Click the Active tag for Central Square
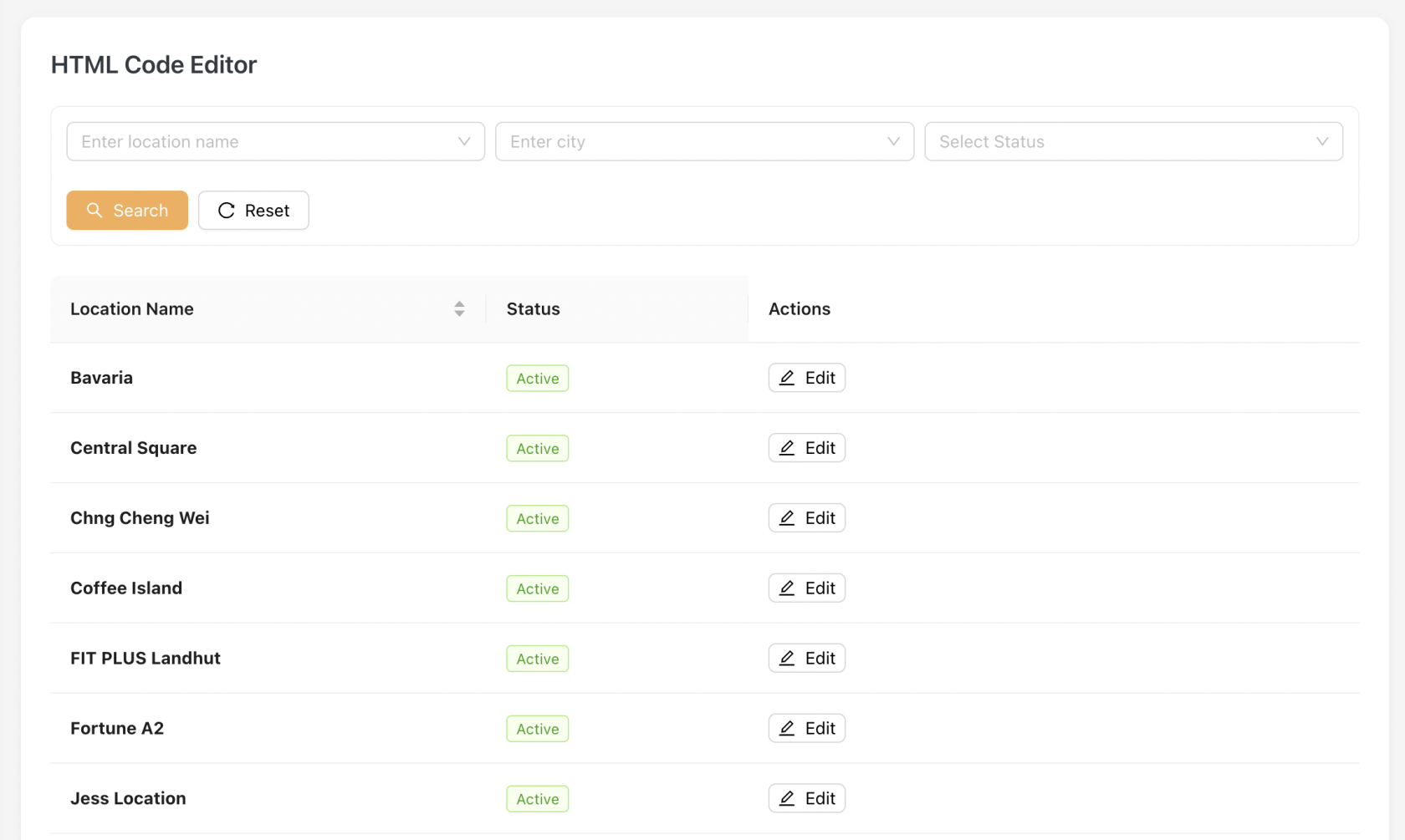1405x840 pixels. click(538, 449)
